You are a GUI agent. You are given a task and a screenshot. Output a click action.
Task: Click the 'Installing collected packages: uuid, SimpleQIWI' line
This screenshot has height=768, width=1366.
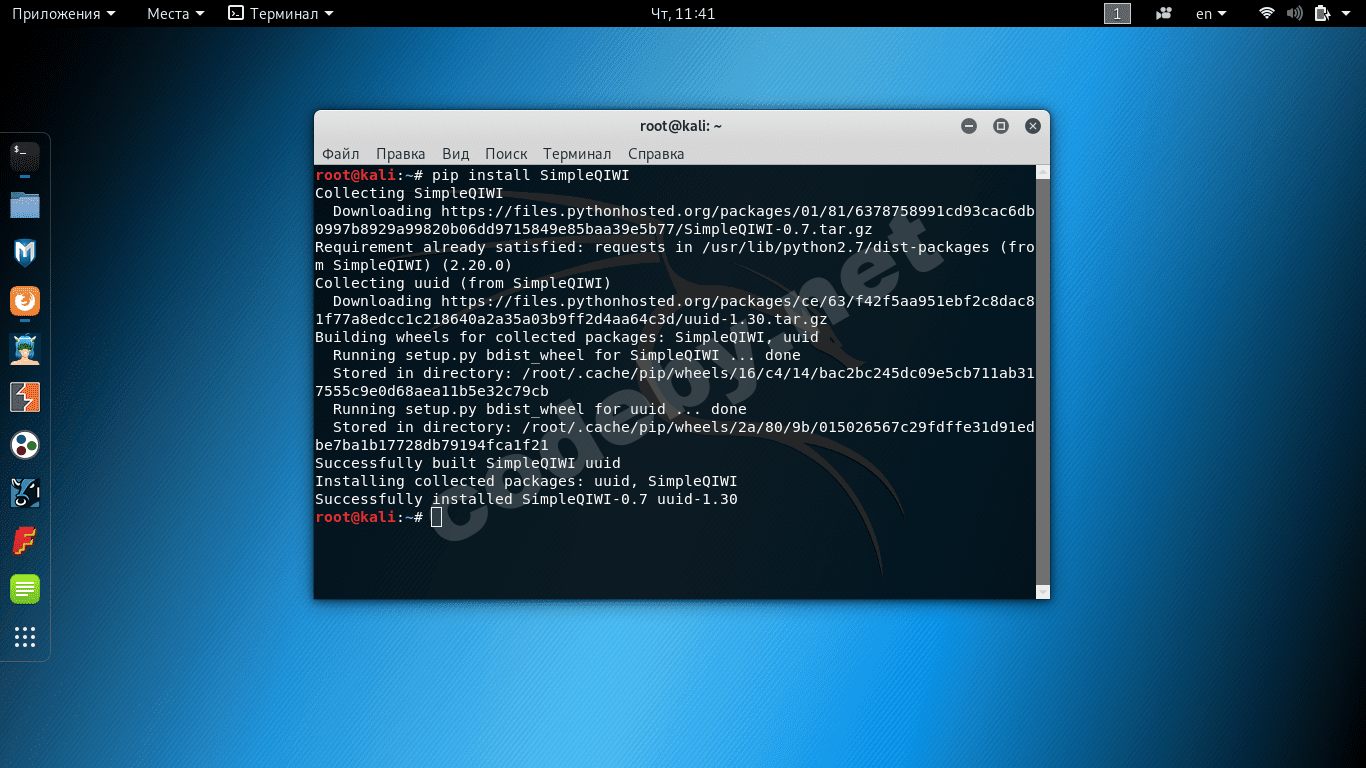526,481
